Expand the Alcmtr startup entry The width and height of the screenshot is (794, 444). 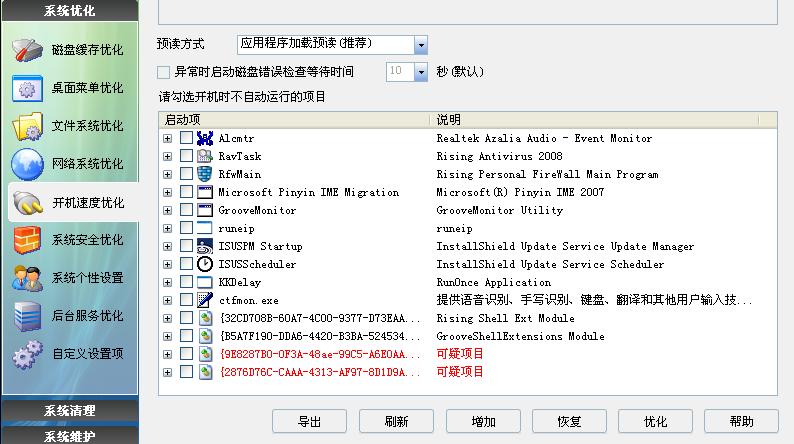click(168, 138)
